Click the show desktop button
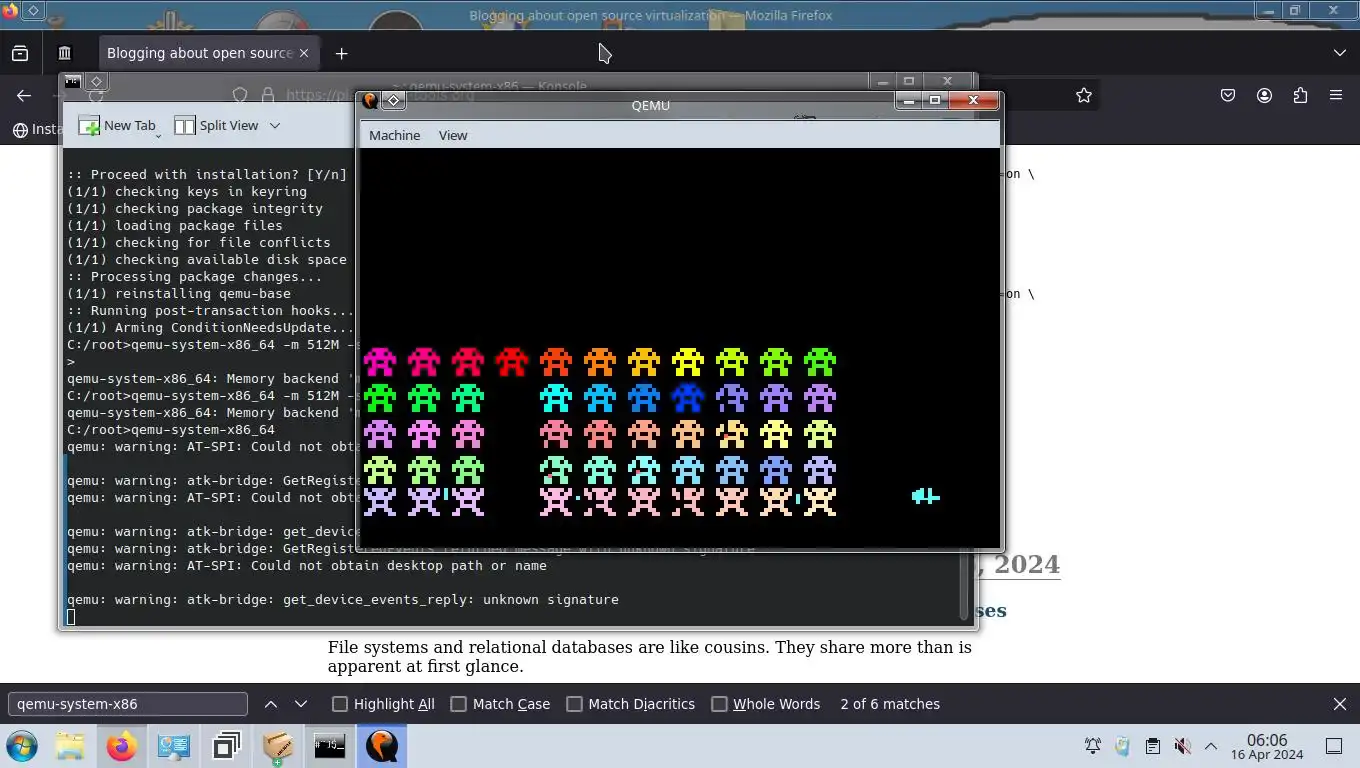The width and height of the screenshot is (1360, 768). tap(1333, 746)
